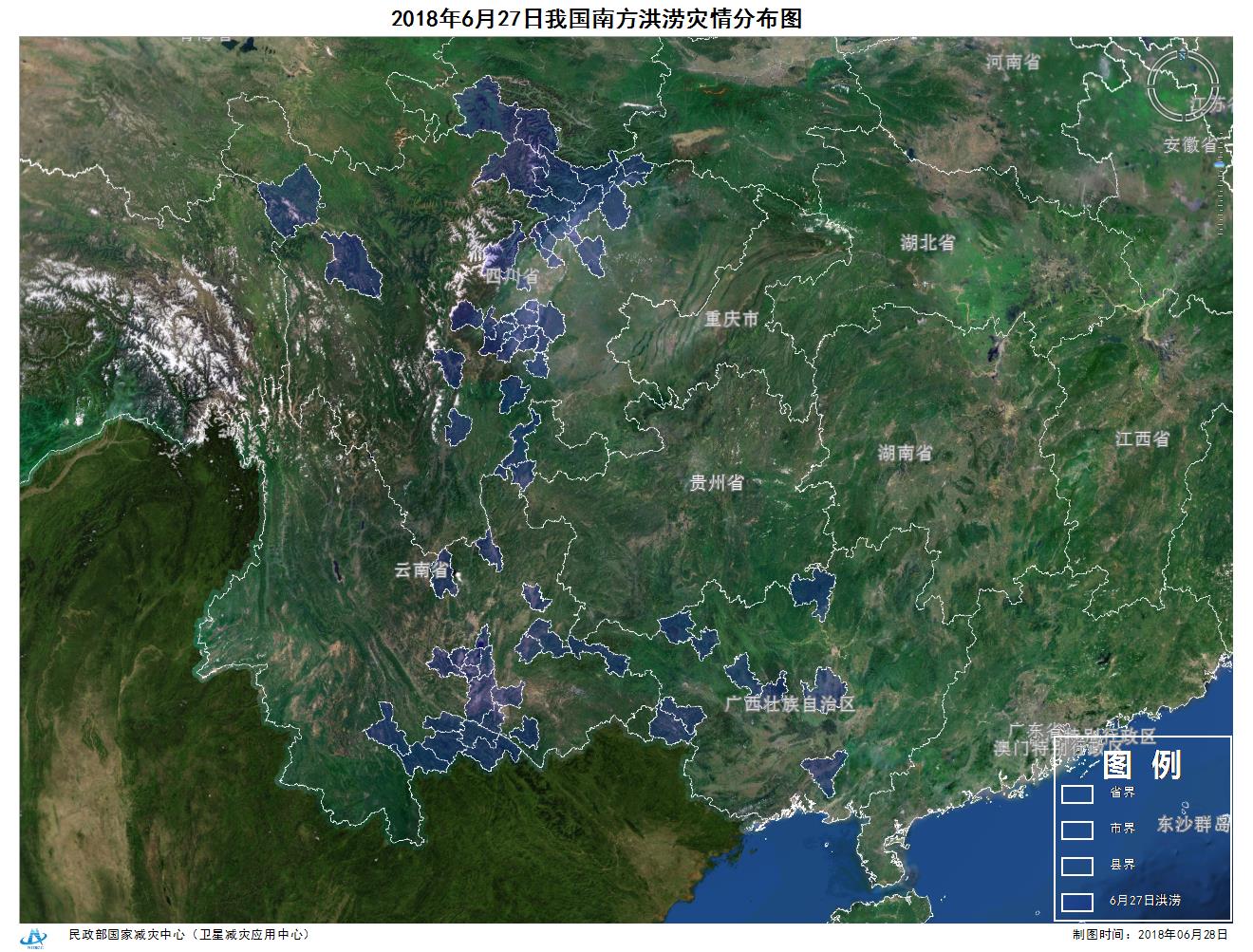Screen dimensions: 1253x952
Task: Click the '东沙群岛' map label
Action: [1193, 824]
